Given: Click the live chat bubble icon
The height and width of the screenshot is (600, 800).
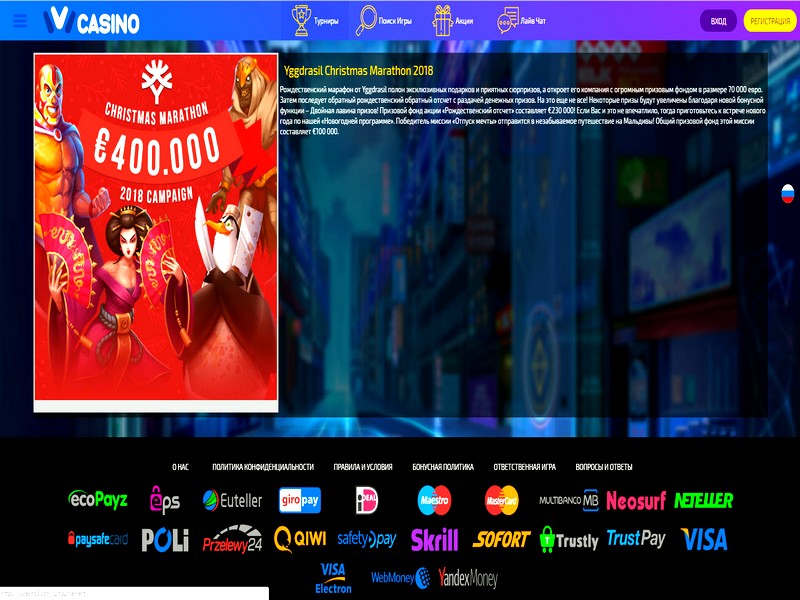Looking at the screenshot, I should pos(508,20).
